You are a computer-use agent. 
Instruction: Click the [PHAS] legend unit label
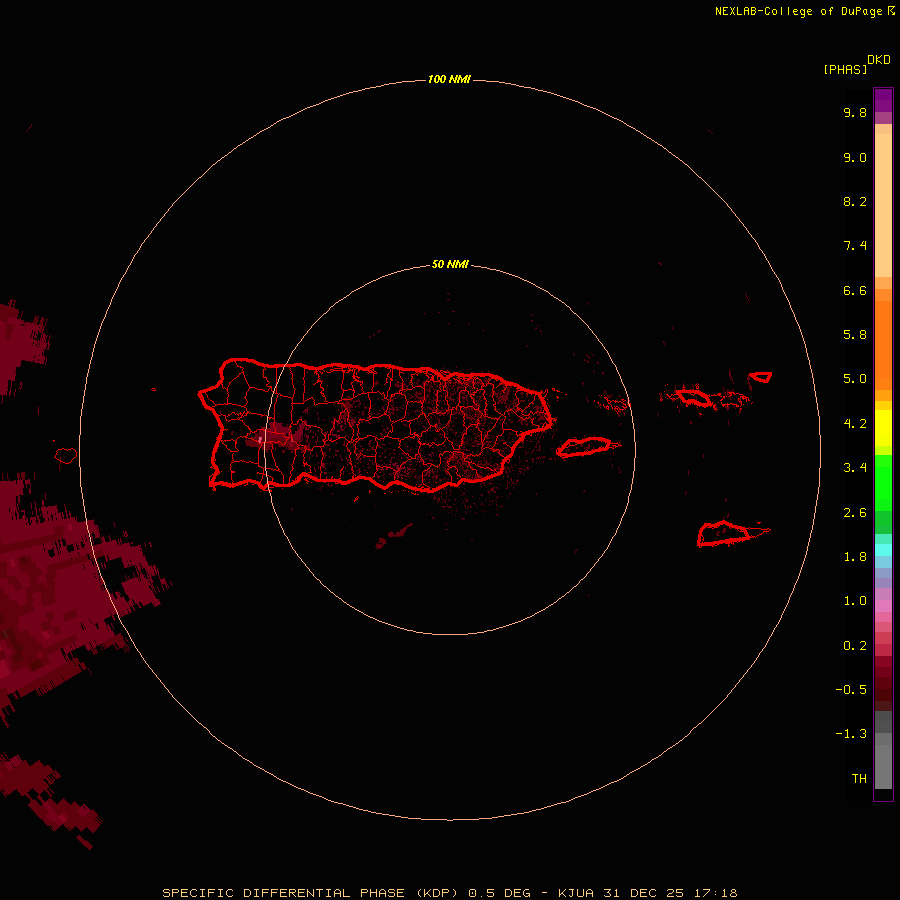(845, 69)
